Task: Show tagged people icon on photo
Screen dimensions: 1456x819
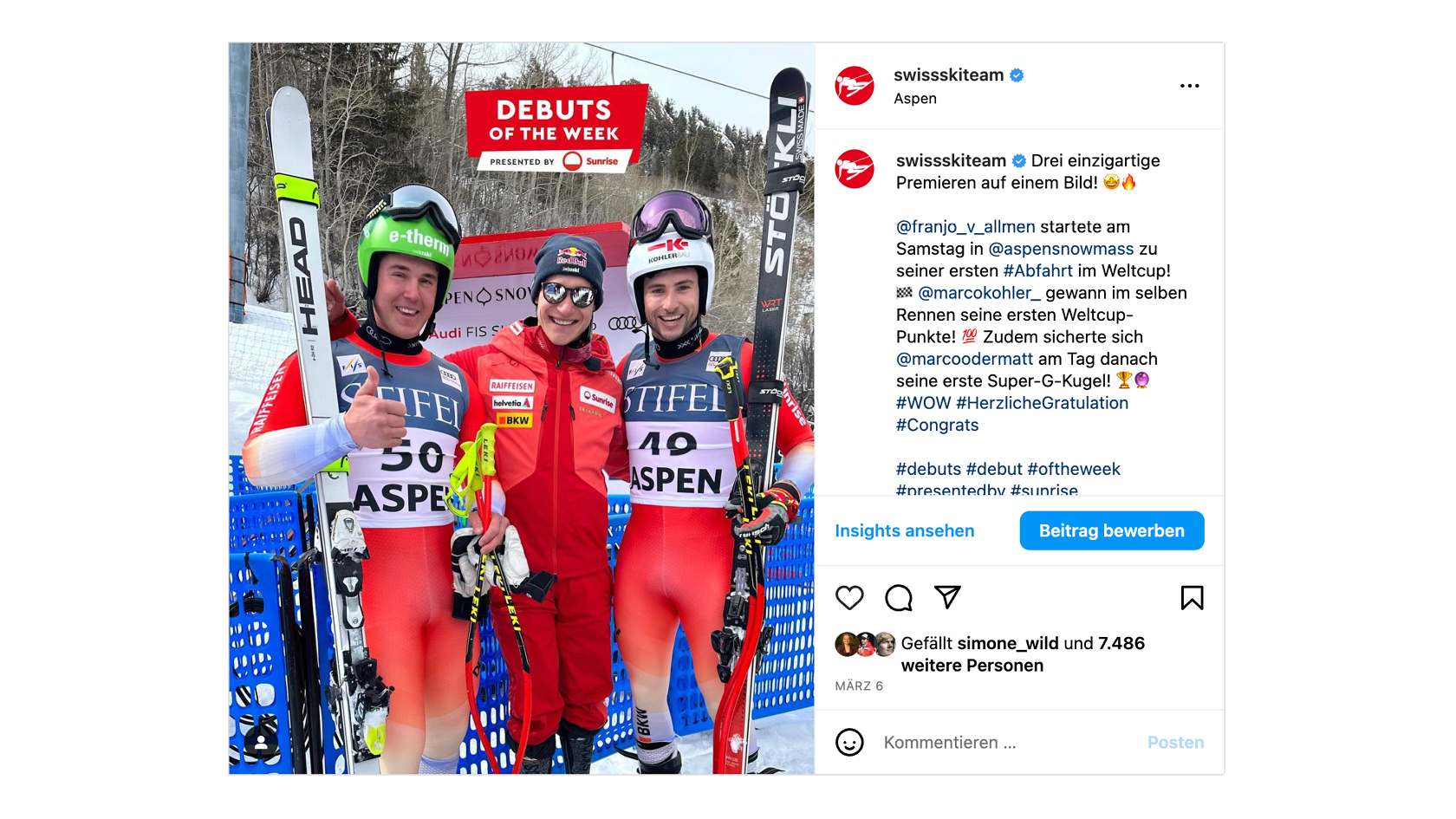Action: [260, 743]
